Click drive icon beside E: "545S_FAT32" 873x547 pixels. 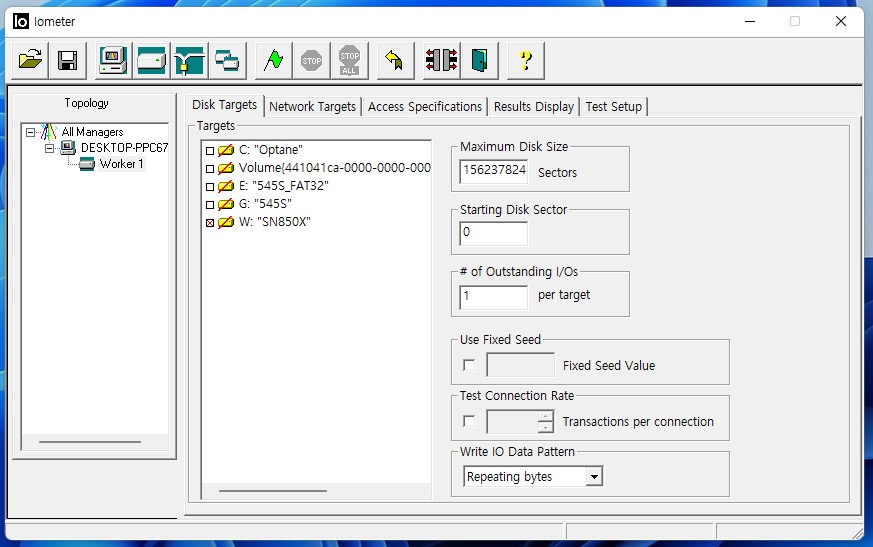point(225,186)
